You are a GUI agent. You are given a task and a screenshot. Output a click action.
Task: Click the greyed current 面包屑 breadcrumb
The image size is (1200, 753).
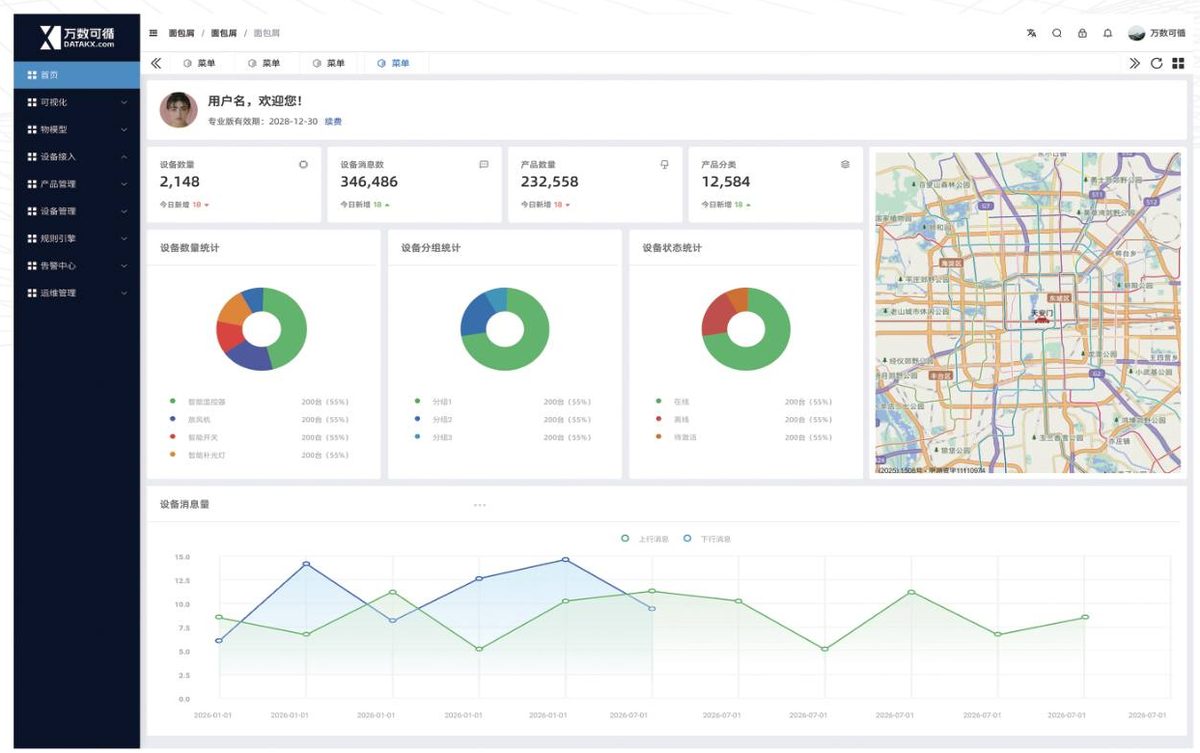(267, 33)
